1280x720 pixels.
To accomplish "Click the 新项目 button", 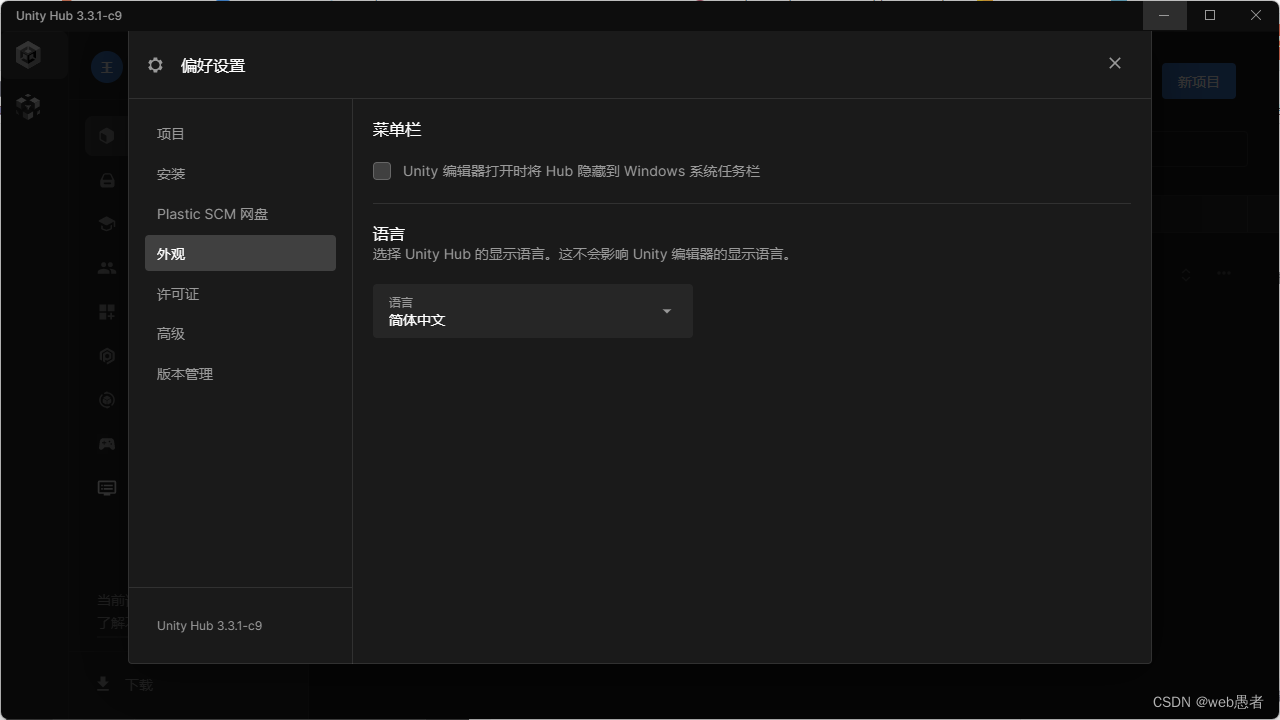I will pos(1198,81).
